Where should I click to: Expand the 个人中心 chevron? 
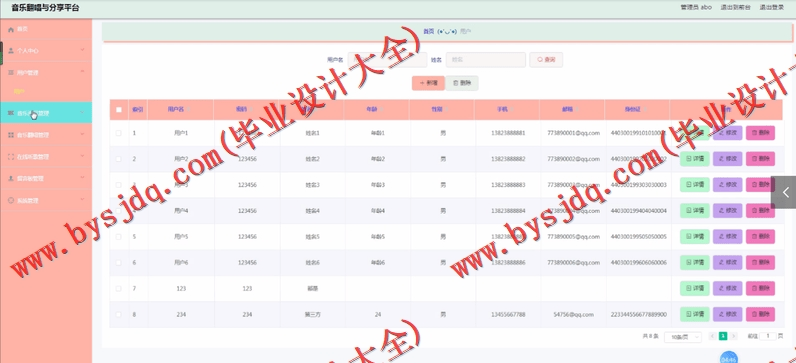pos(82,50)
